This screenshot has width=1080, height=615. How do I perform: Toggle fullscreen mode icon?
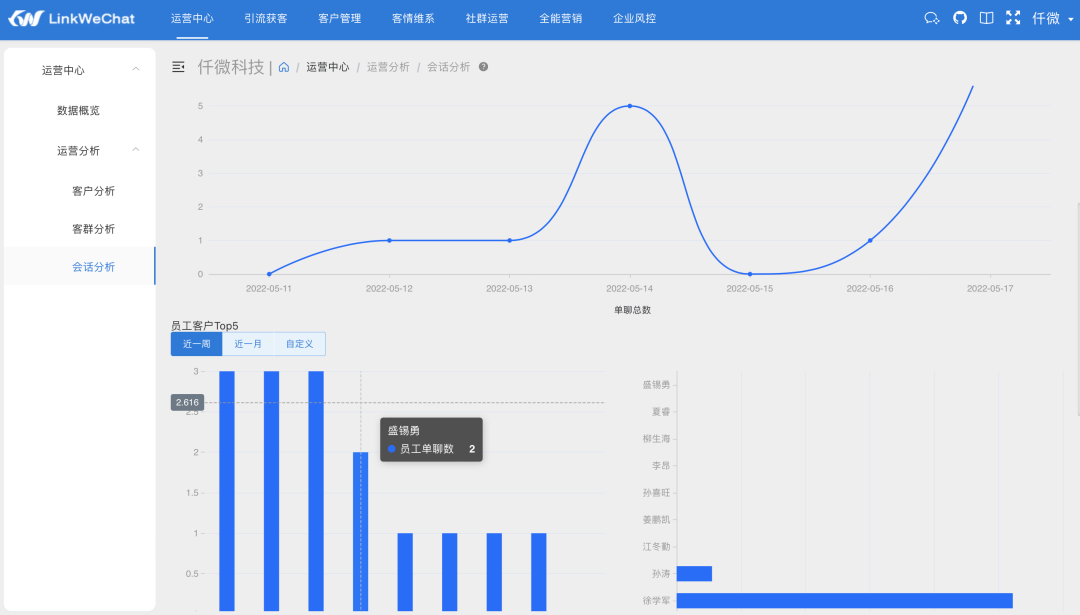(1013, 19)
